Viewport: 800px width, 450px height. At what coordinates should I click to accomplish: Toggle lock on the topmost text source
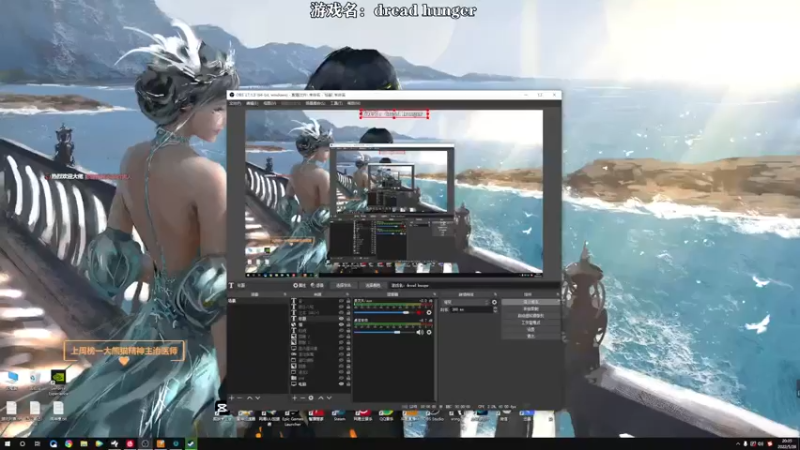coord(348,301)
